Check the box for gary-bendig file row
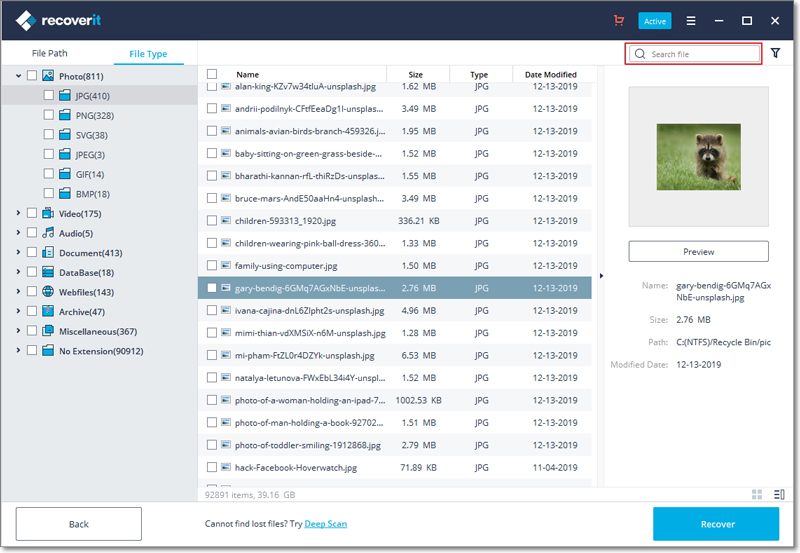 (x=212, y=288)
